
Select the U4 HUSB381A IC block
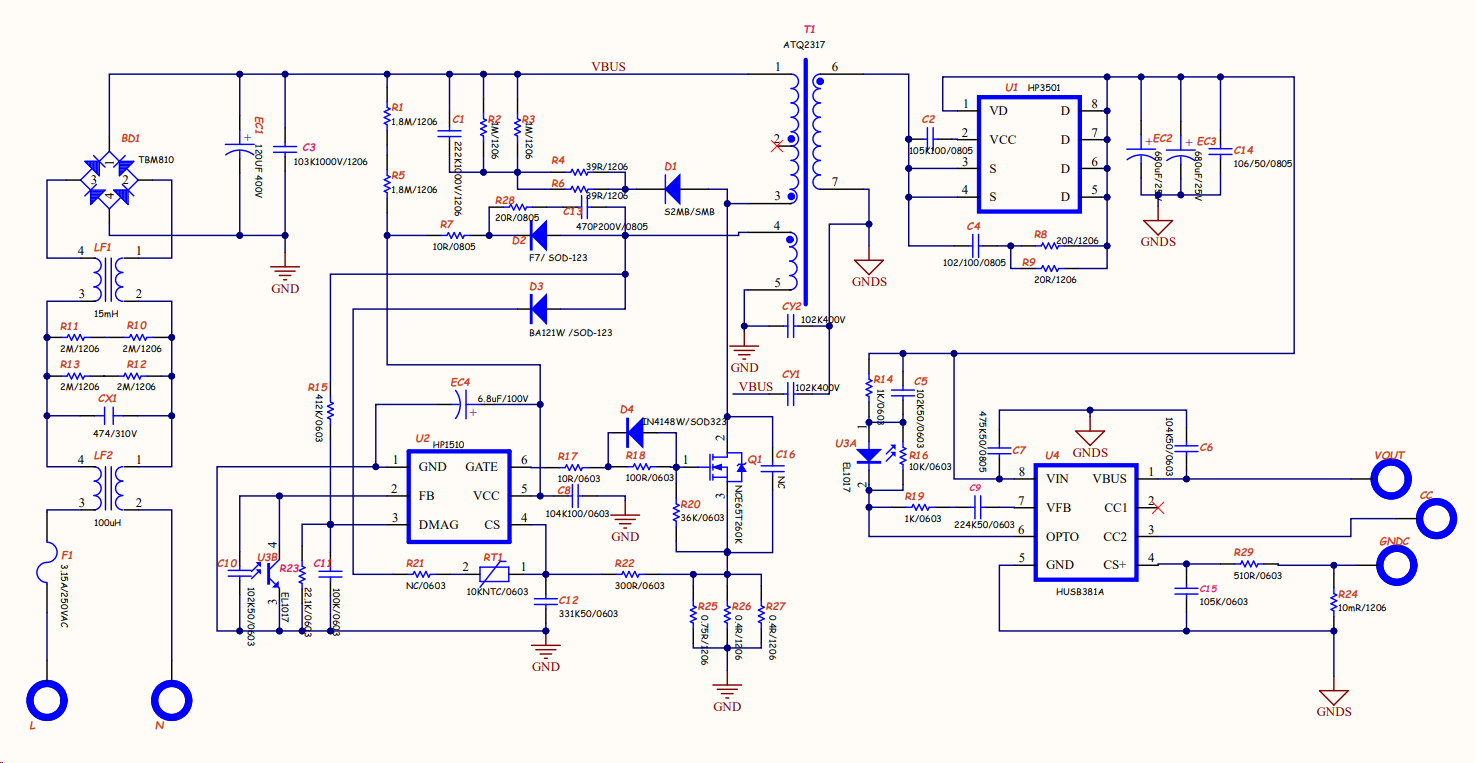pos(1087,522)
